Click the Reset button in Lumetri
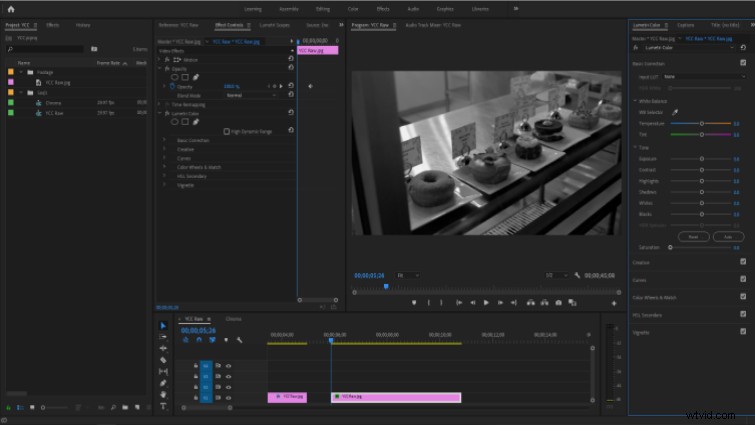Viewport: 755px width, 425px height. coord(693,237)
